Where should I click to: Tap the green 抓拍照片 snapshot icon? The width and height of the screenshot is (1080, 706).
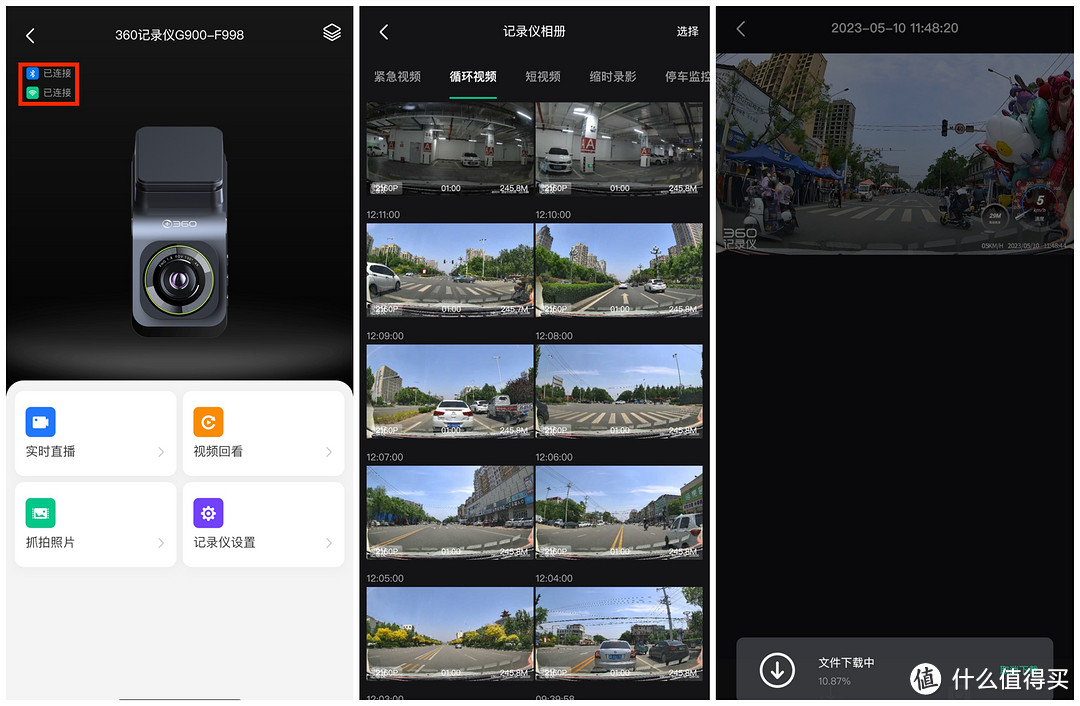pos(41,513)
